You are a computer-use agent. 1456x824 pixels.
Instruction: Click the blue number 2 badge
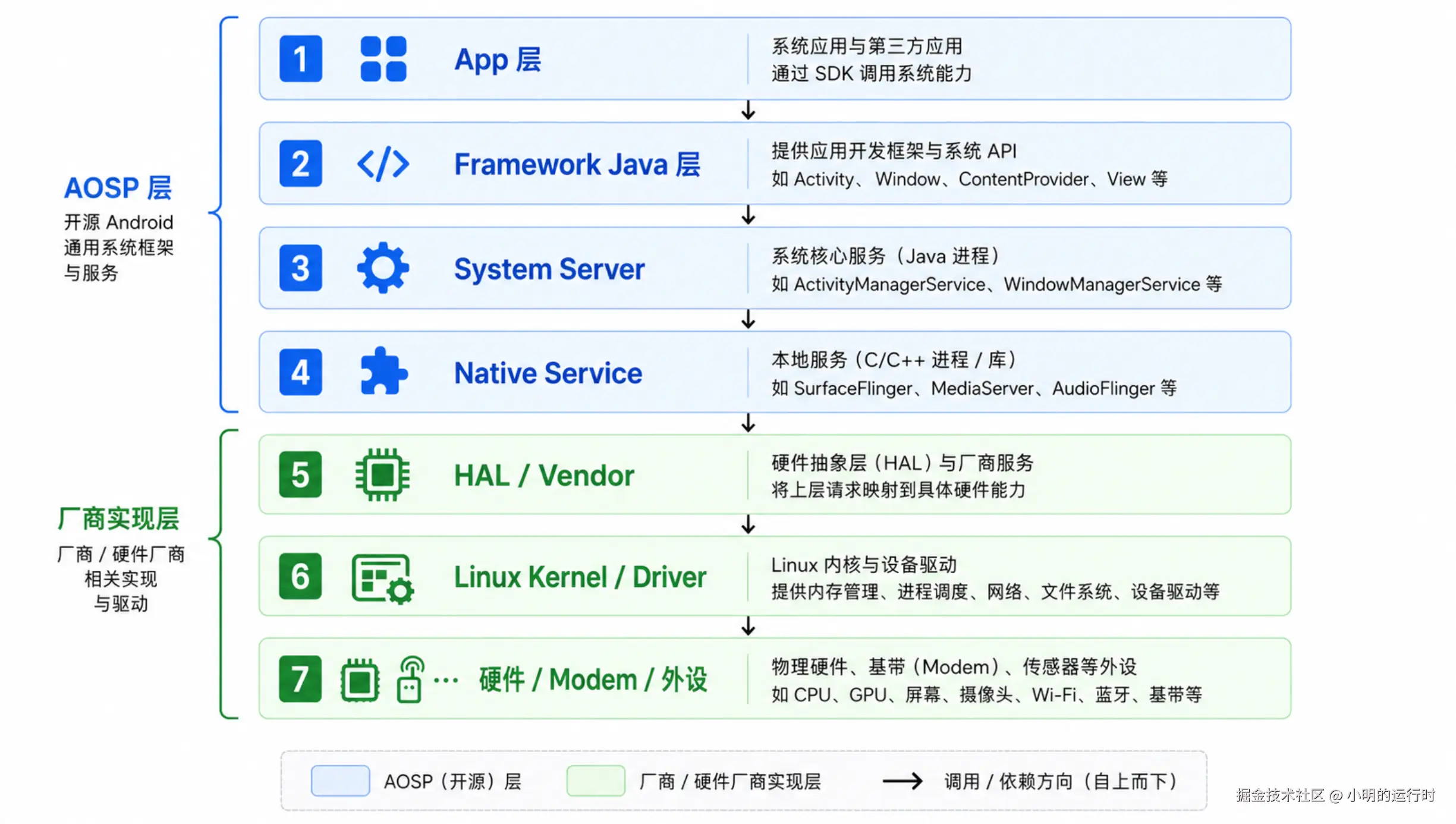(301, 163)
